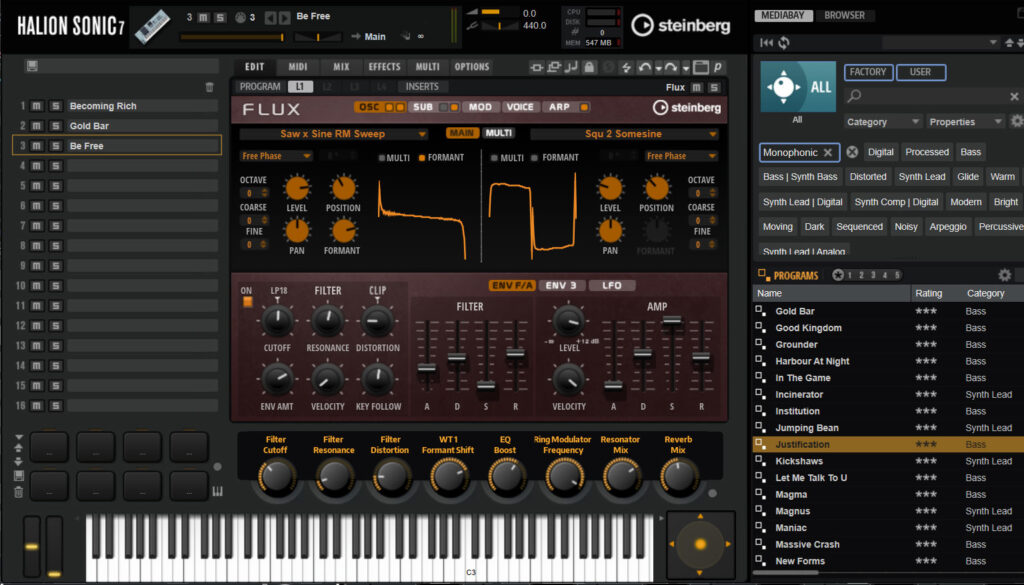Click the save multi disk icon
The image size is (1024, 585).
tap(32, 66)
